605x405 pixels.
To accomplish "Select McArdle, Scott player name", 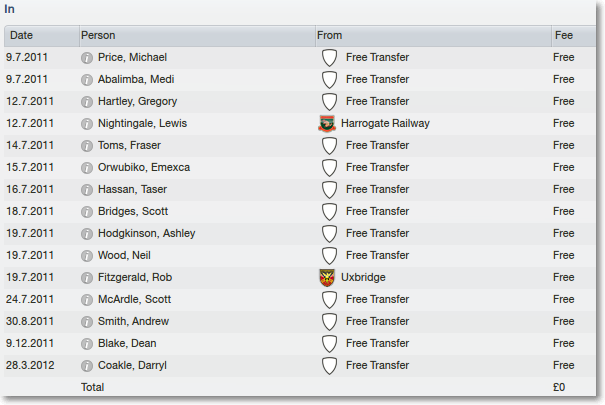I will [x=134, y=299].
